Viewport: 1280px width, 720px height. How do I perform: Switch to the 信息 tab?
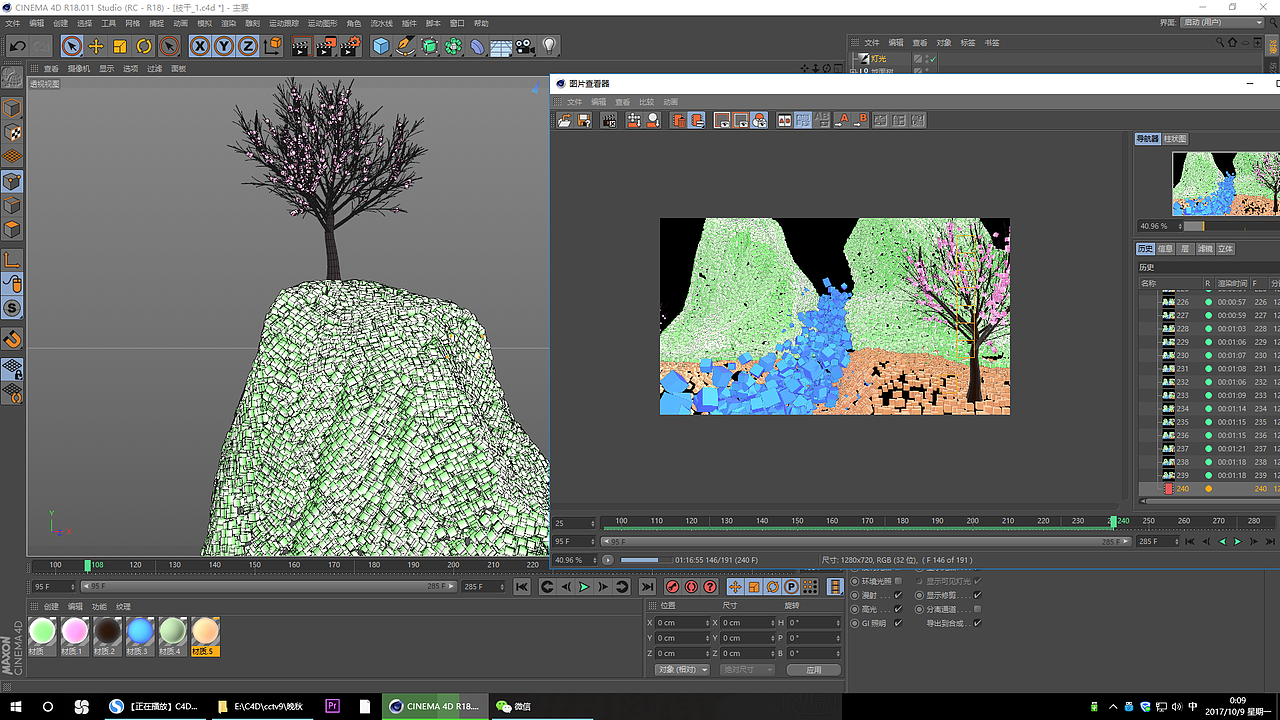1166,249
